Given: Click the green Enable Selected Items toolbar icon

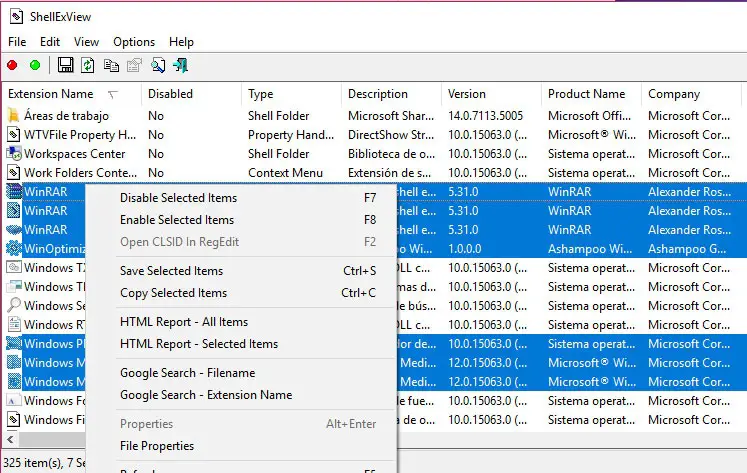Looking at the screenshot, I should coord(35,66).
